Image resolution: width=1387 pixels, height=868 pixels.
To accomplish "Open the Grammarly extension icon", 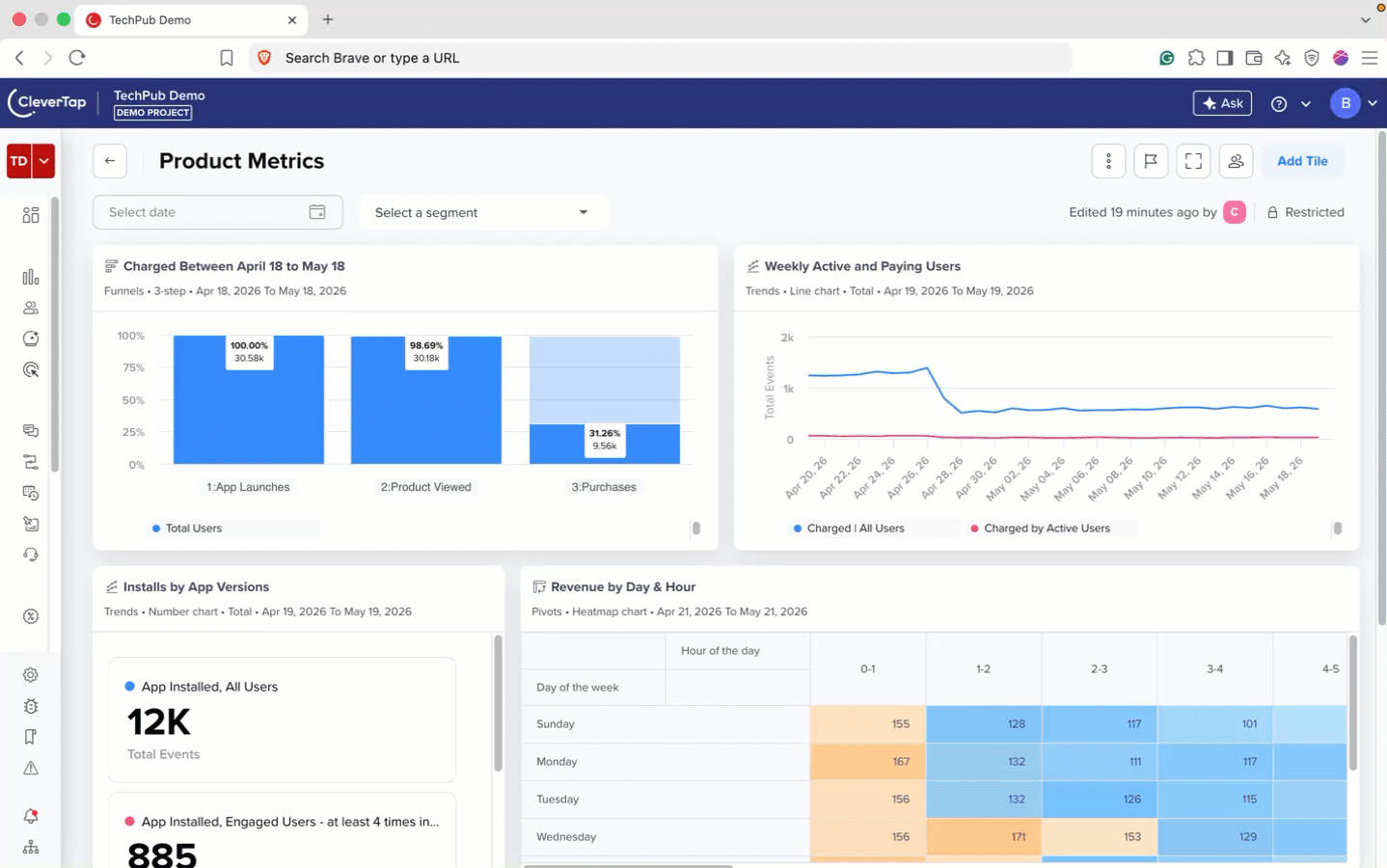I will click(1167, 58).
